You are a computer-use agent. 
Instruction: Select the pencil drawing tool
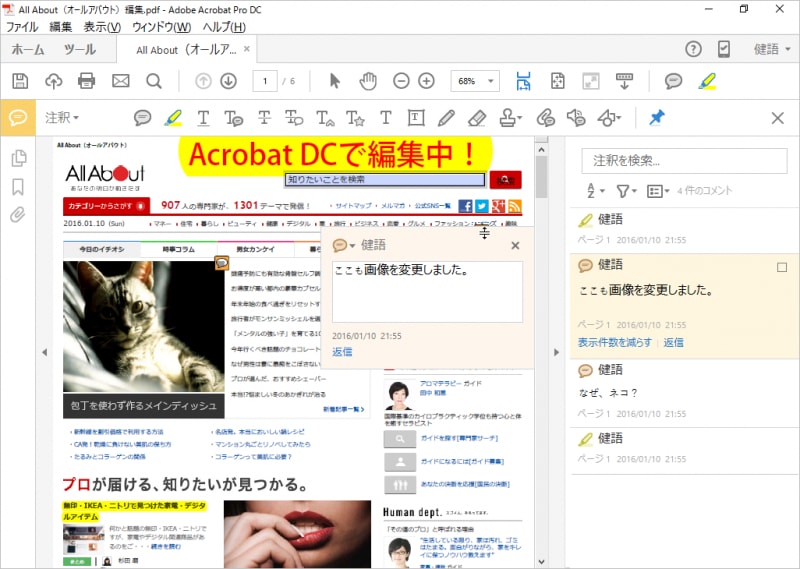446,118
